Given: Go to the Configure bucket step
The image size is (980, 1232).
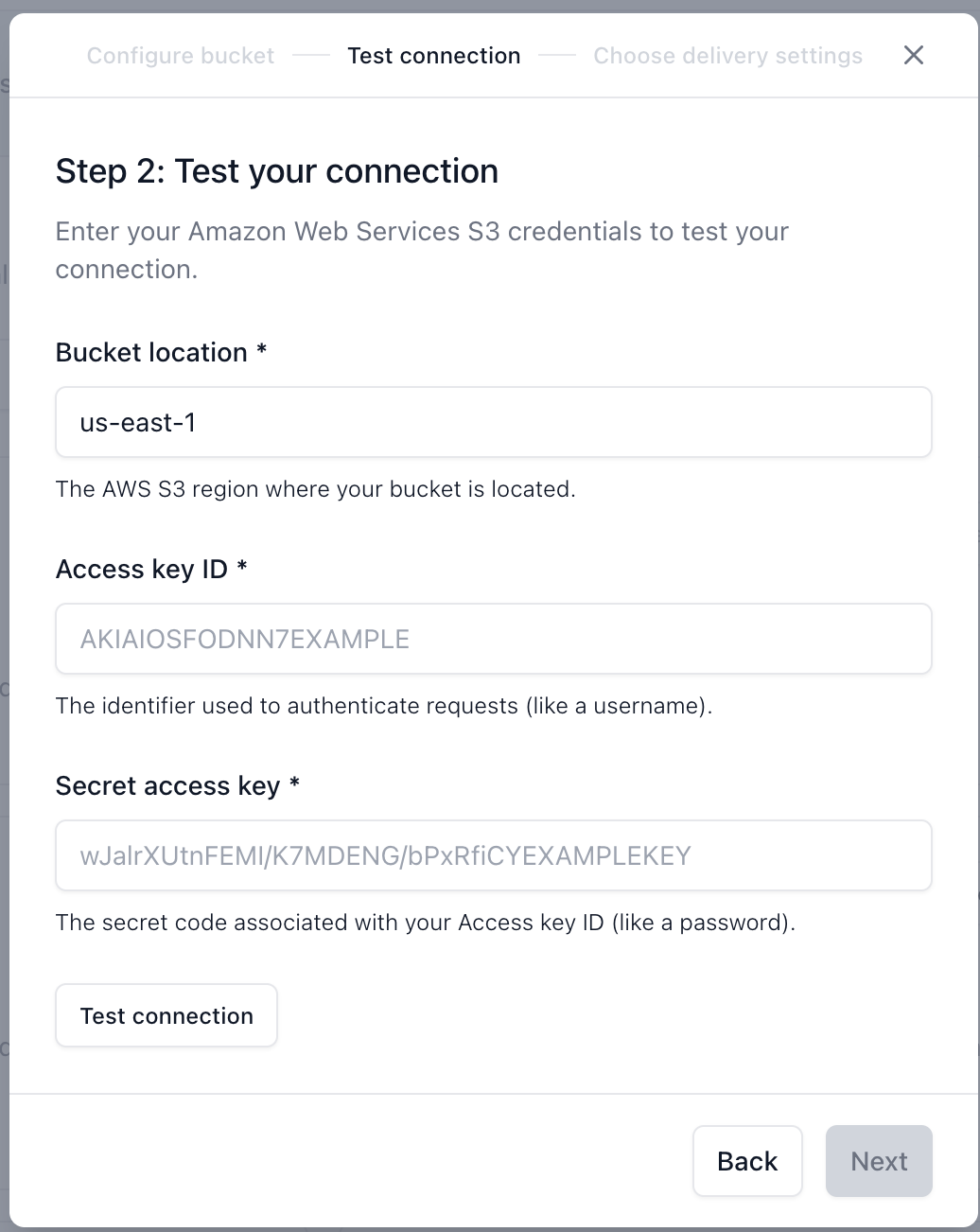Looking at the screenshot, I should 181,56.
